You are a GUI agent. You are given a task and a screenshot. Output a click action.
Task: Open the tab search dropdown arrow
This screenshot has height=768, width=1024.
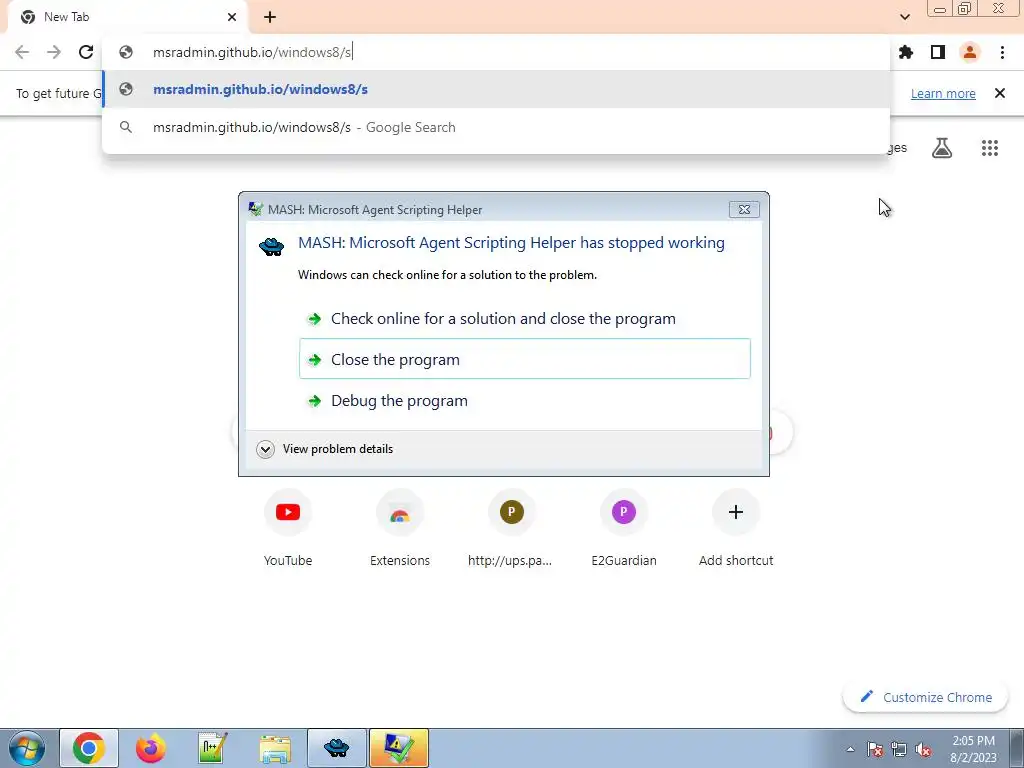point(904,17)
